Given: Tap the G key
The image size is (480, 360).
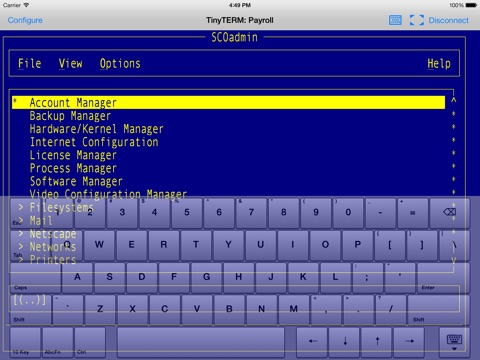Looking at the screenshot, I should click(206, 277).
